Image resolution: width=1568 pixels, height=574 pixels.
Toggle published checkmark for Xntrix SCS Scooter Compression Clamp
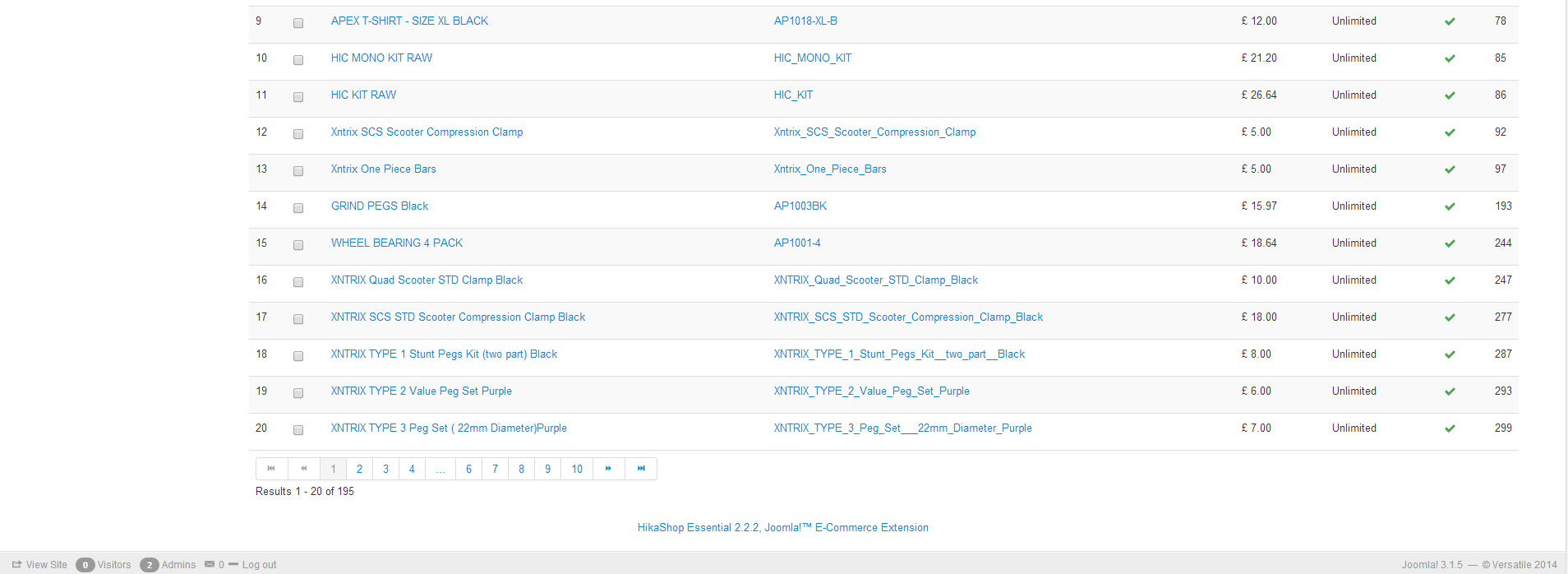[1450, 132]
